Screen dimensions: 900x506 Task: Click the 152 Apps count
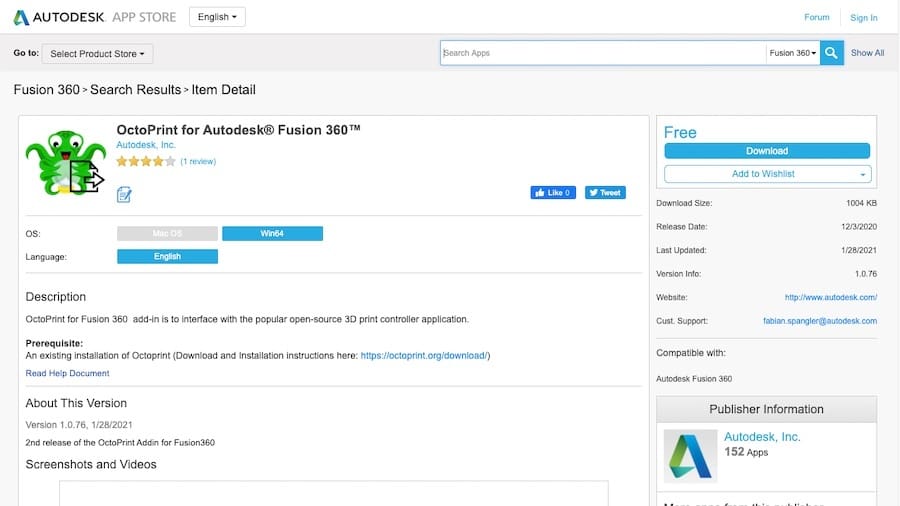746,452
